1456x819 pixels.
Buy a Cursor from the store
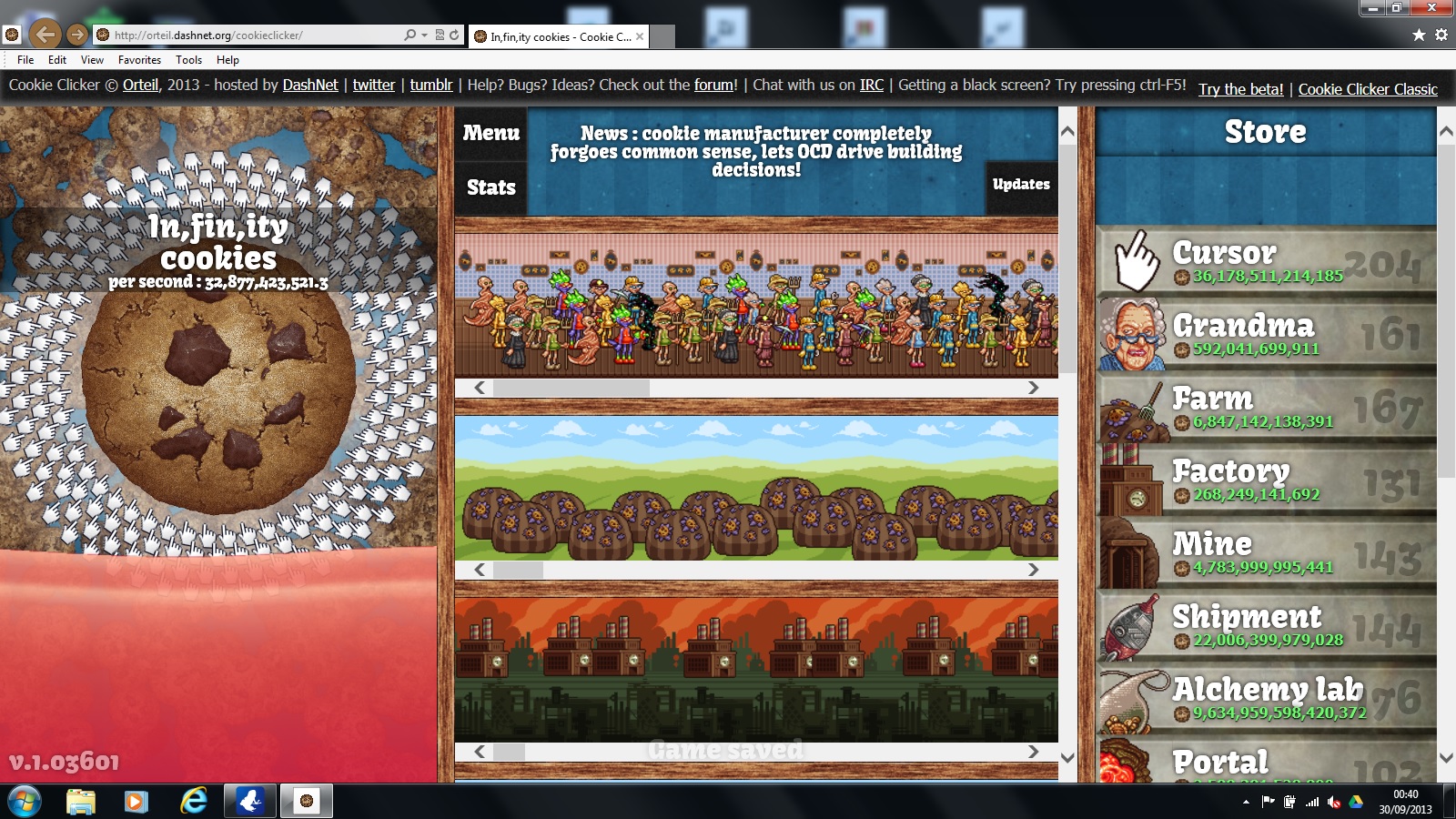click(1266, 262)
